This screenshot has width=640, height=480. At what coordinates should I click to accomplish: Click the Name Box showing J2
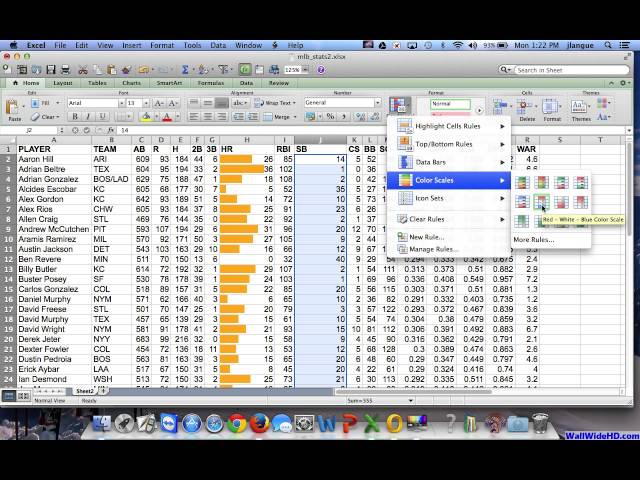click(29, 130)
